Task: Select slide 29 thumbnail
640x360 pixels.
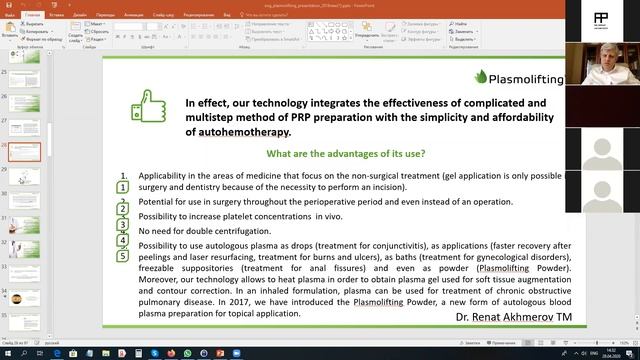Action: 24,177
